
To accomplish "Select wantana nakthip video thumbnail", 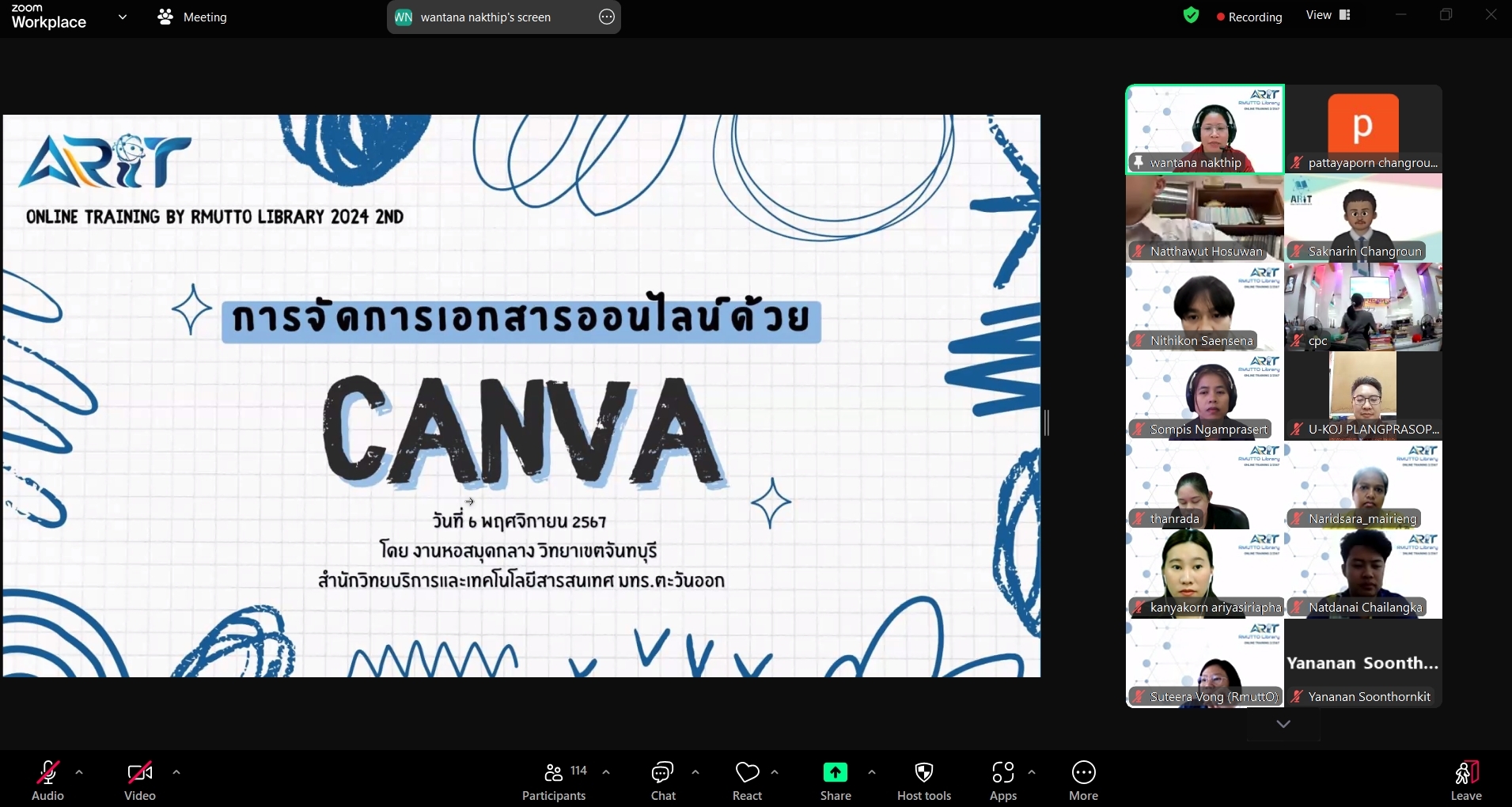I will (1205, 129).
